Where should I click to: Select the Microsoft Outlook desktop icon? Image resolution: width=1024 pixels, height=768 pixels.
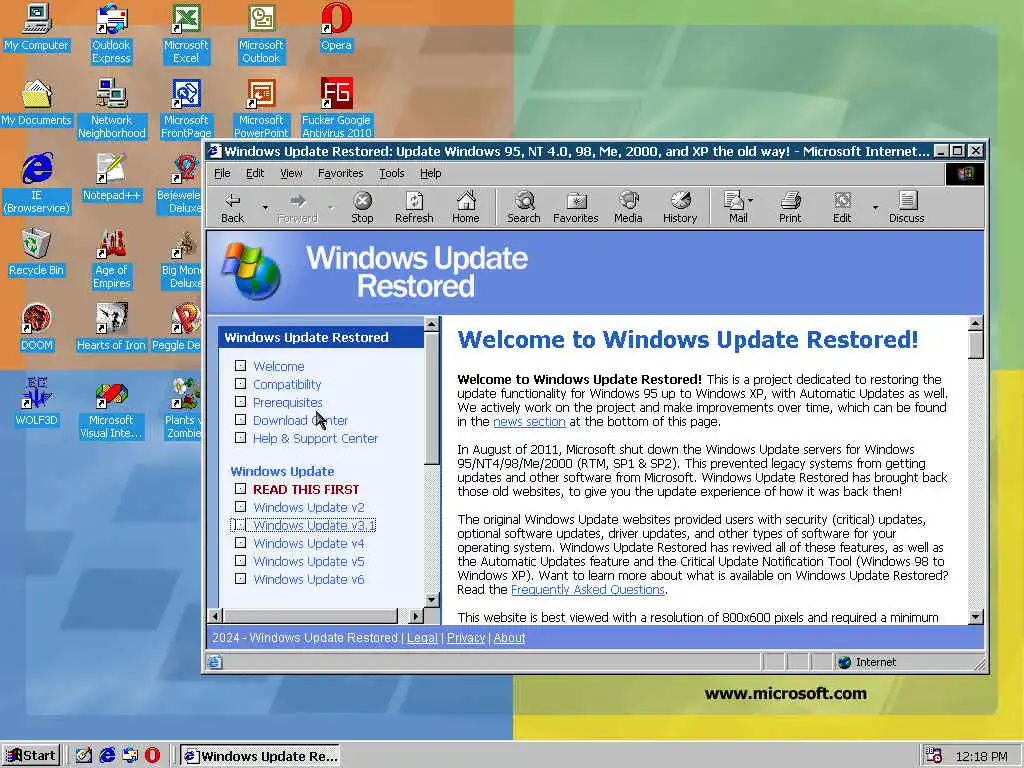(x=261, y=34)
